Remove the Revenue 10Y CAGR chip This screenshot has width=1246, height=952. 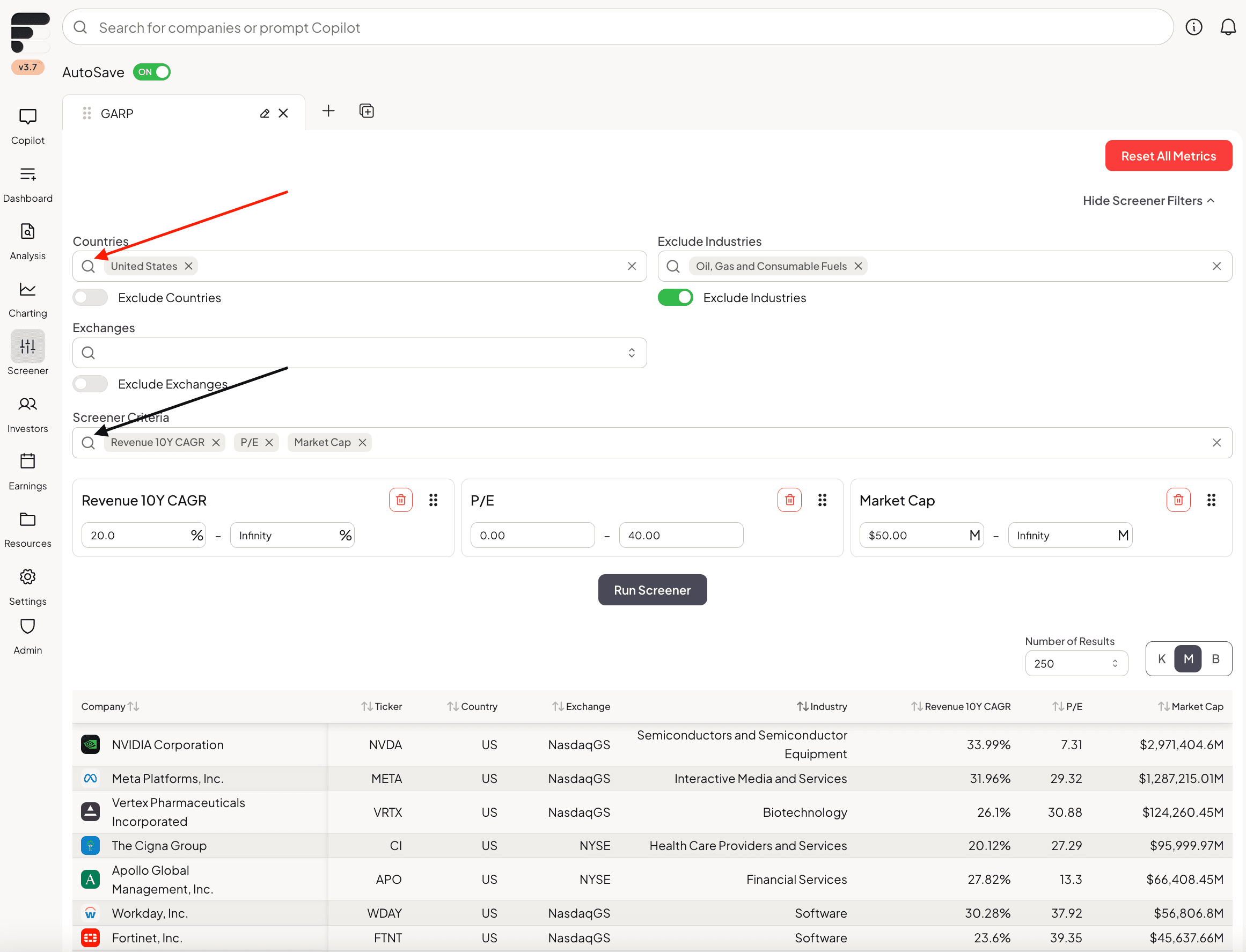click(x=216, y=442)
